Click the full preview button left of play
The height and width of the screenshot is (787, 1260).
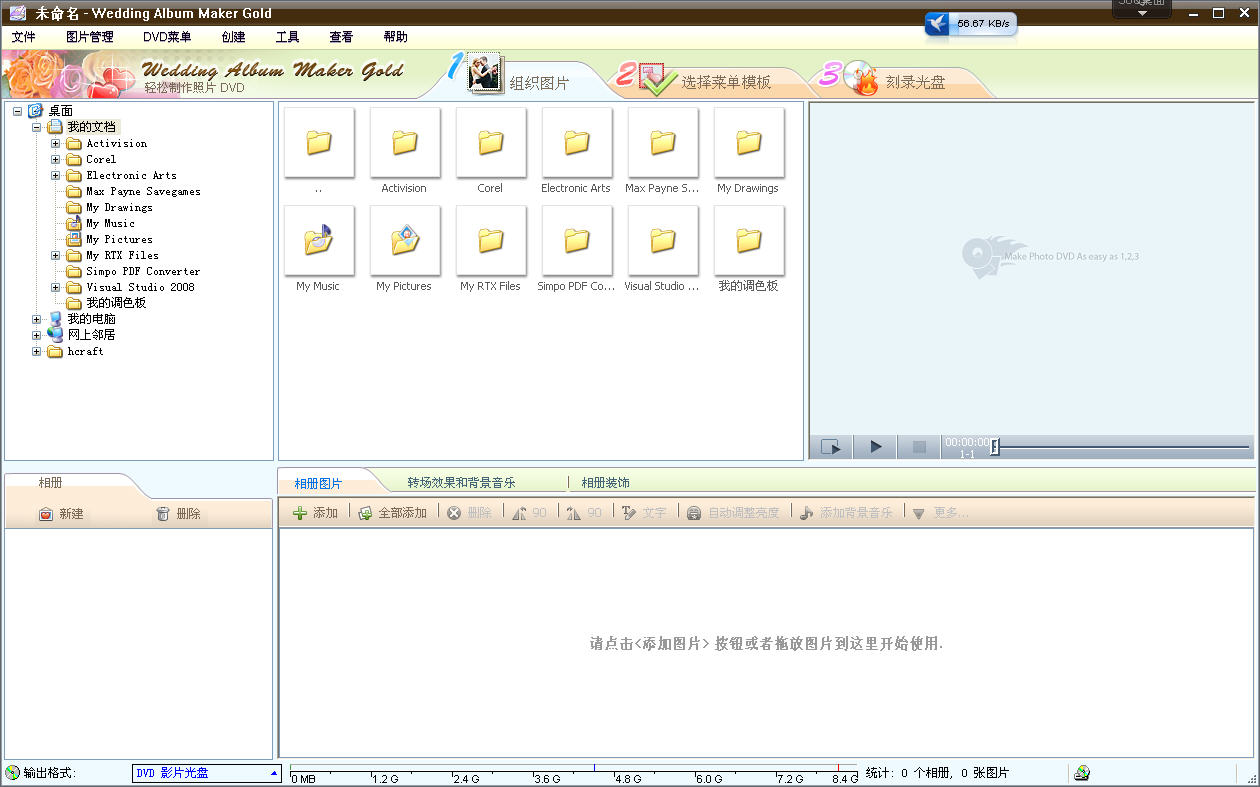[x=831, y=447]
